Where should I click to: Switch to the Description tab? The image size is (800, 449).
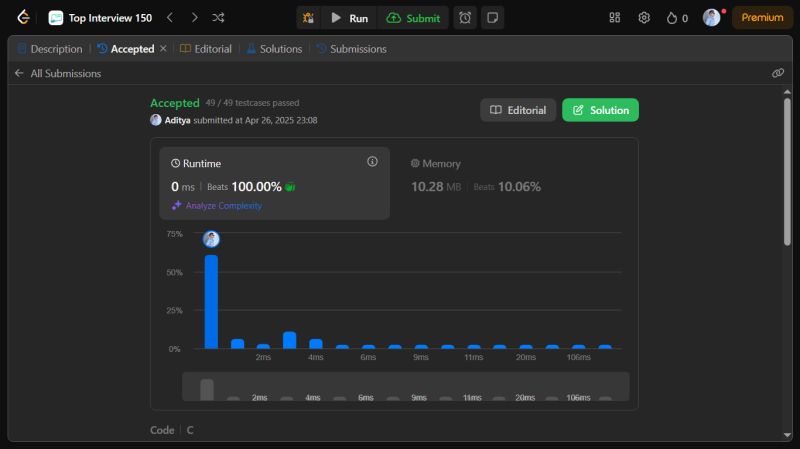pos(49,49)
